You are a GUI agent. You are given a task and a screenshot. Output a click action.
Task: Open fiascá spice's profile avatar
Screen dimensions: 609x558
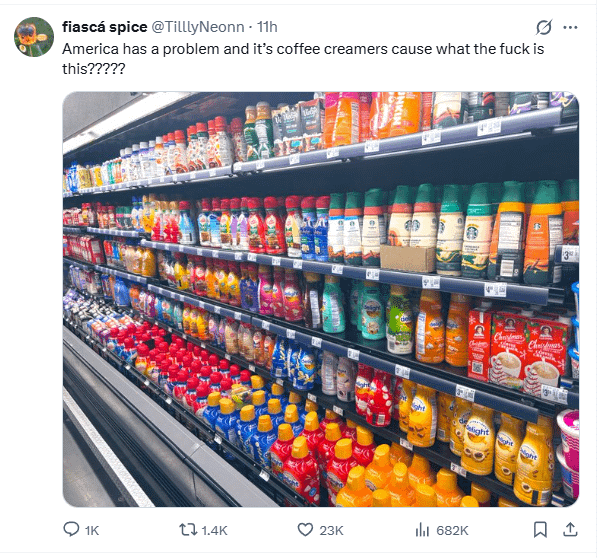(34, 37)
